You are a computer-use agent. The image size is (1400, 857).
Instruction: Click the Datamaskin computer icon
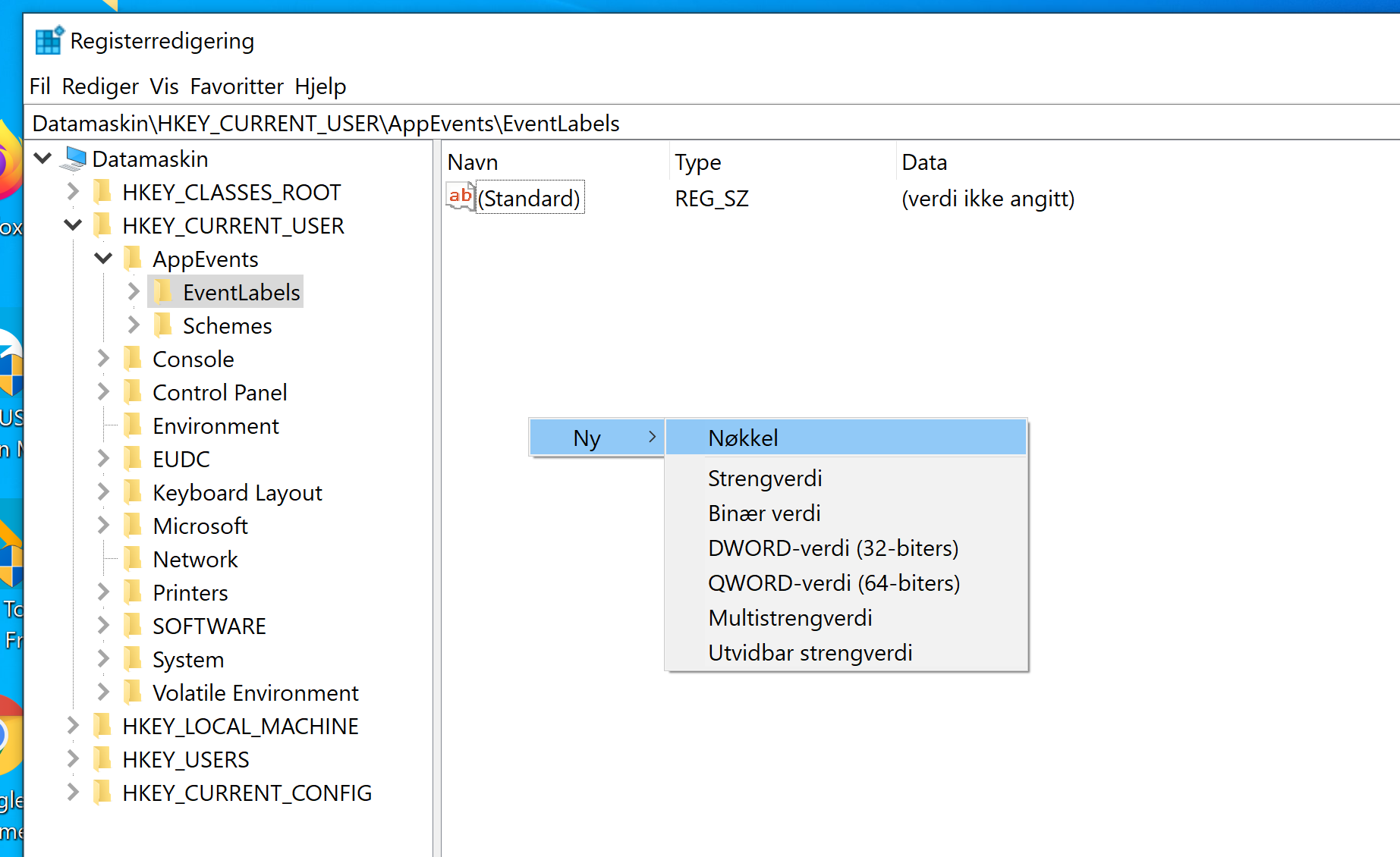(x=72, y=158)
